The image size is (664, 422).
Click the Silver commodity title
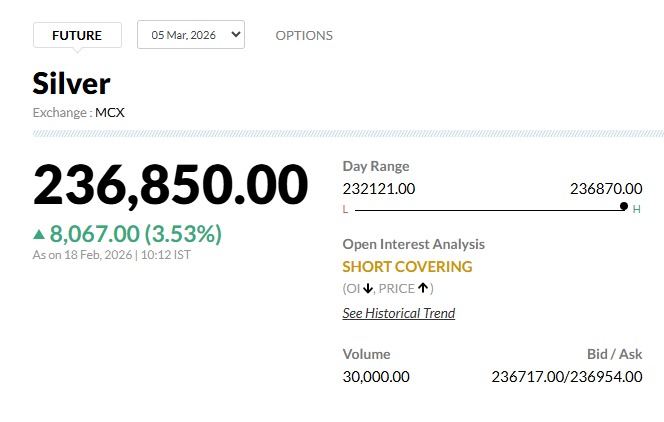click(x=71, y=83)
